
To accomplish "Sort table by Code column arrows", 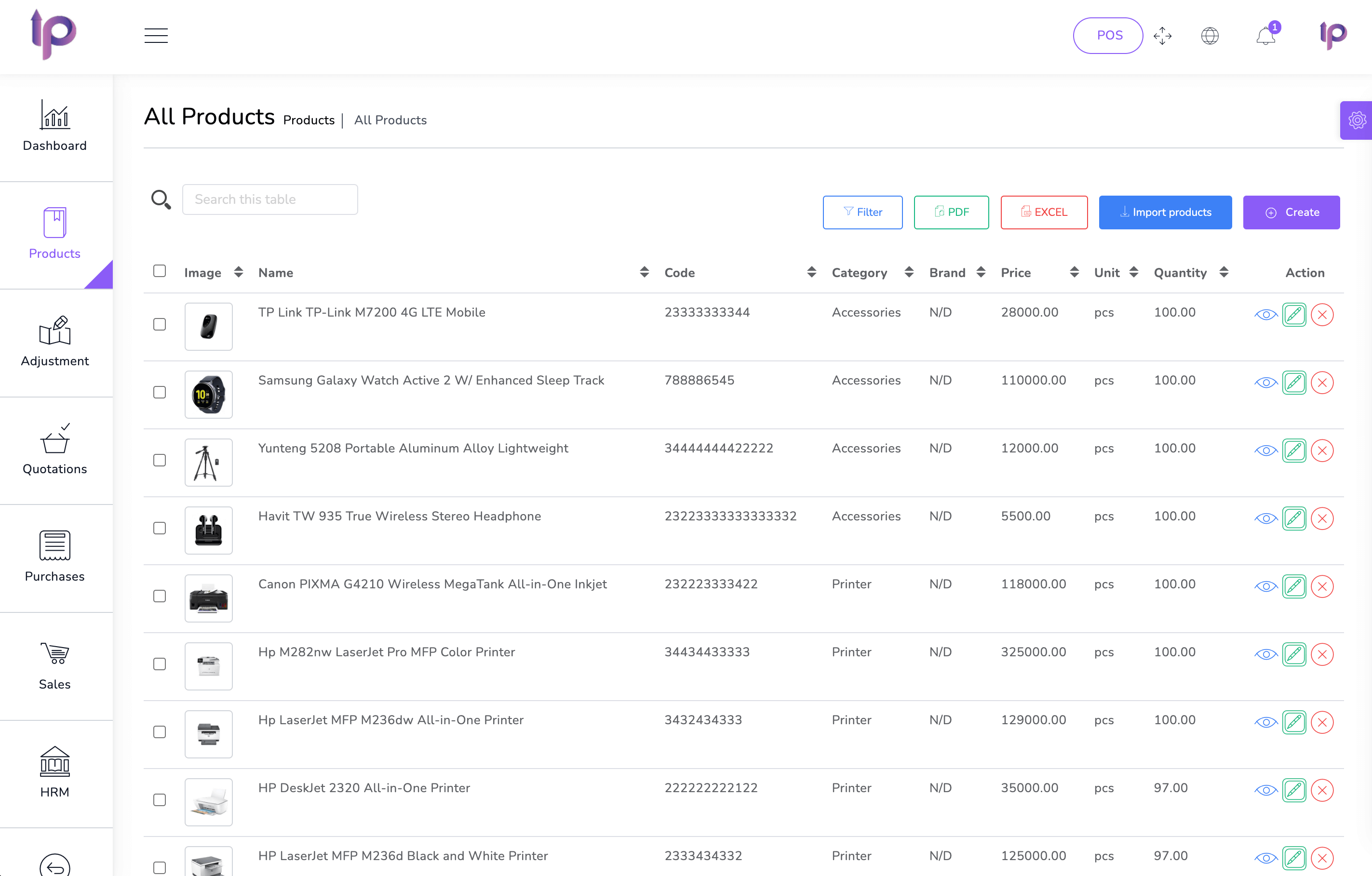I will coord(811,272).
